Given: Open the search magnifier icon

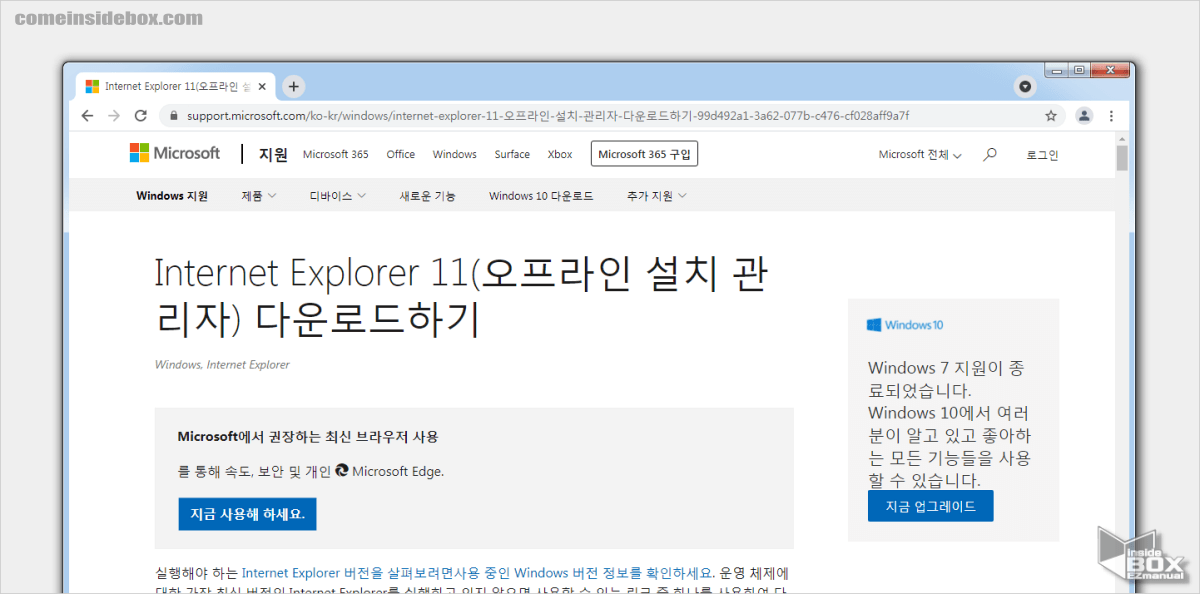Looking at the screenshot, I should coord(989,154).
